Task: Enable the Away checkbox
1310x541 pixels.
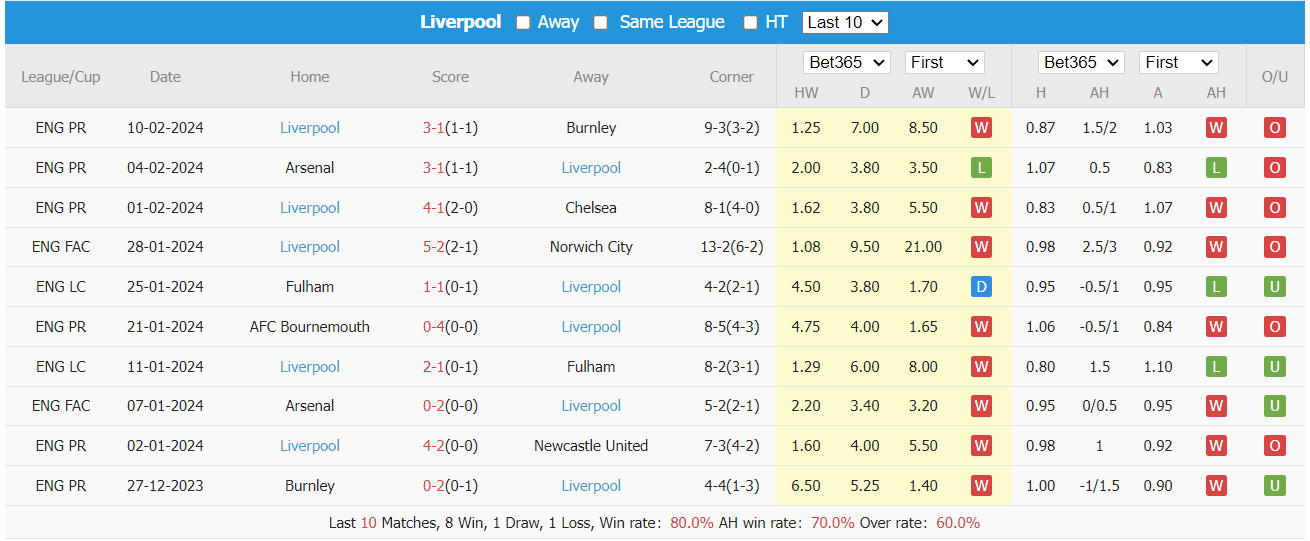Action: 523,23
